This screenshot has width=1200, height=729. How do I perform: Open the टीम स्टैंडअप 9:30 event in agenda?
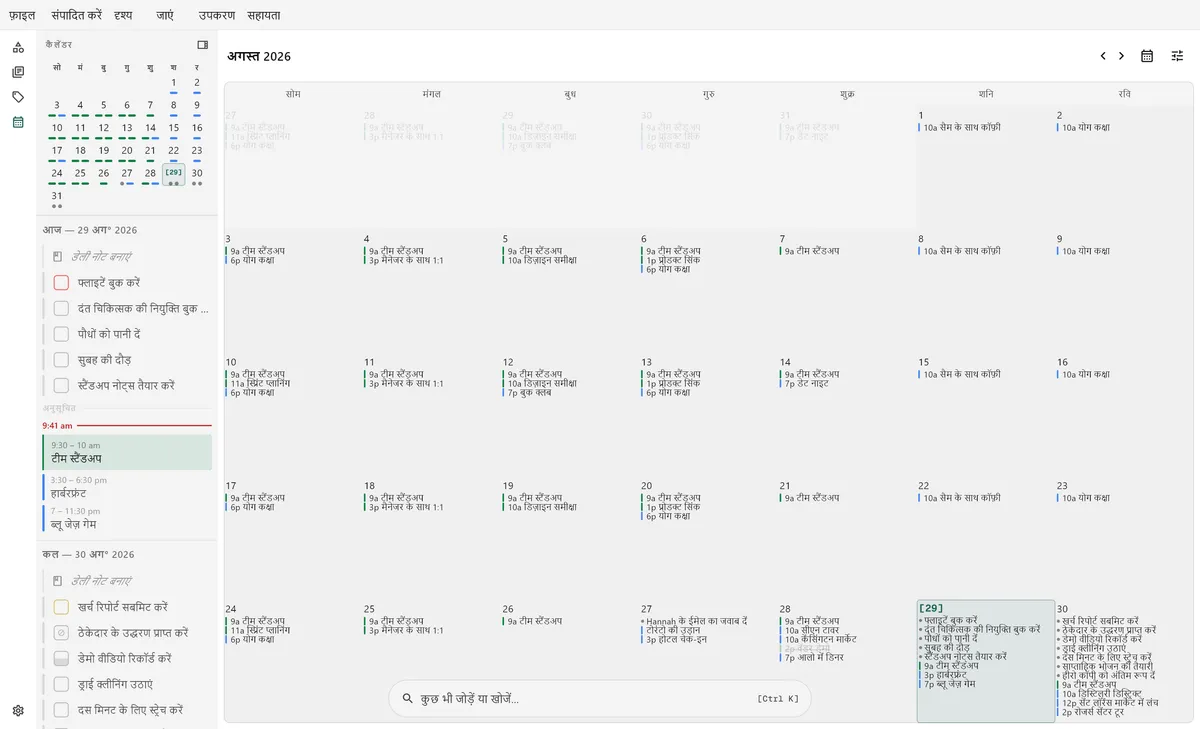tap(127, 453)
